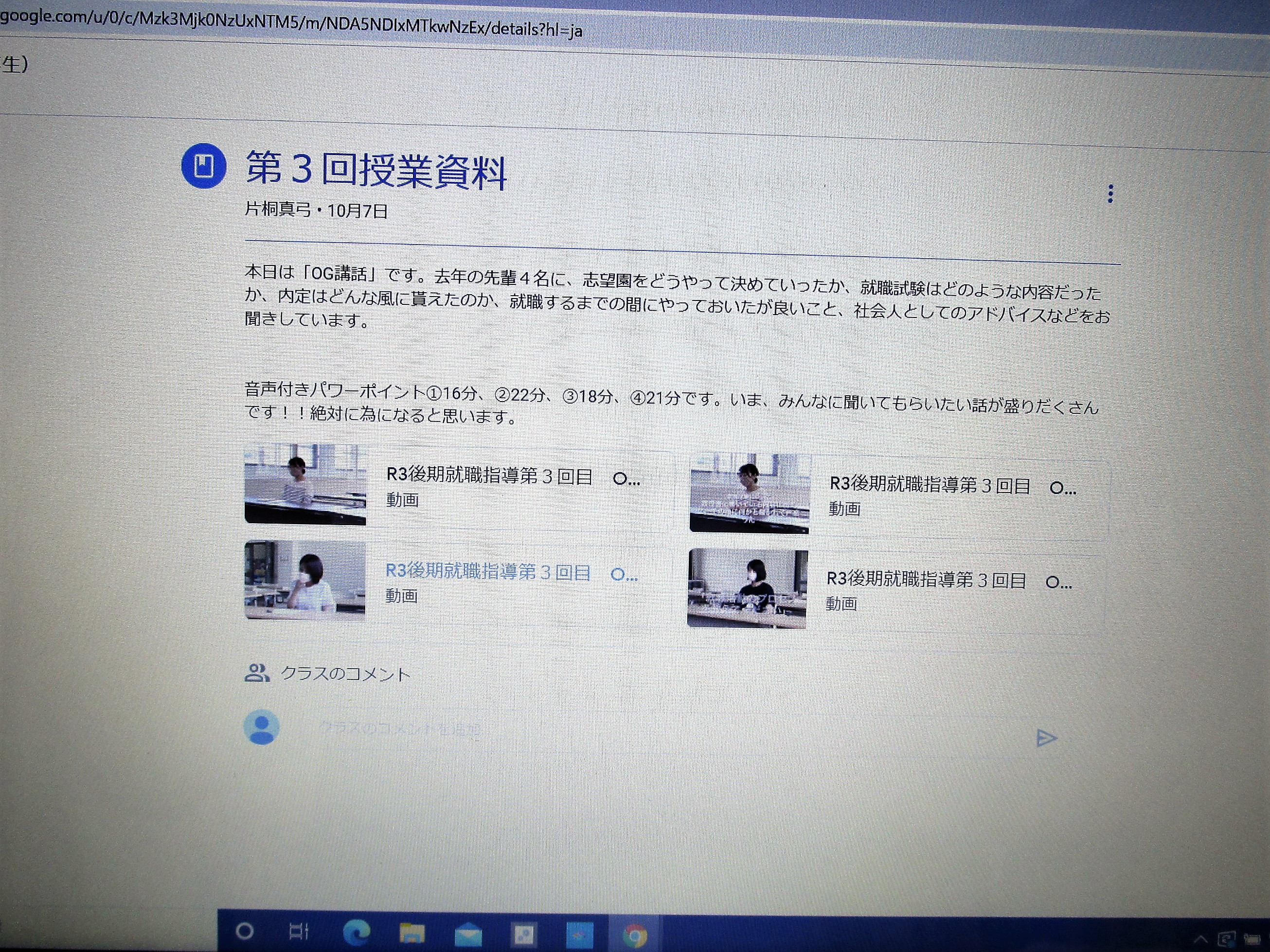The height and width of the screenshot is (952, 1270).
Task: Open the Mail app from the taskbar
Action: (x=468, y=934)
